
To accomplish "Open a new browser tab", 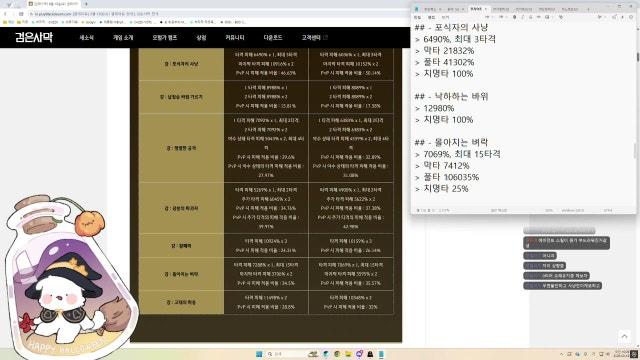I will (x=86, y=4).
